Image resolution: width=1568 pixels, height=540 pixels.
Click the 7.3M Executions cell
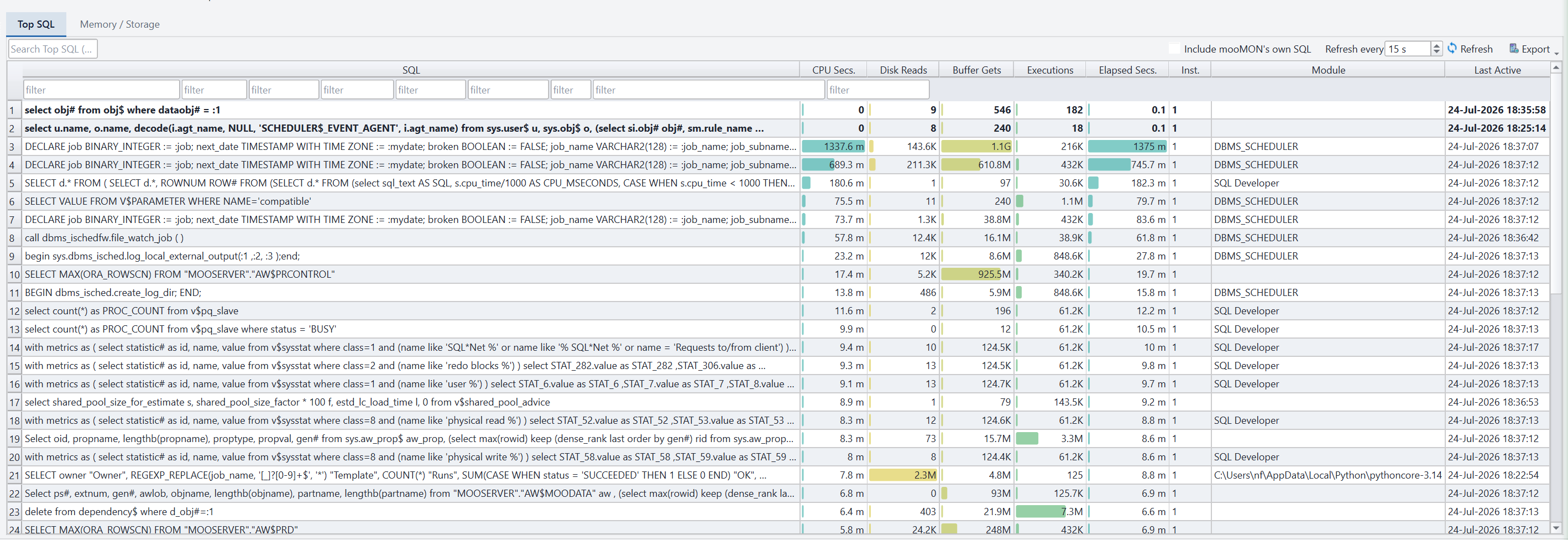coord(1050,512)
